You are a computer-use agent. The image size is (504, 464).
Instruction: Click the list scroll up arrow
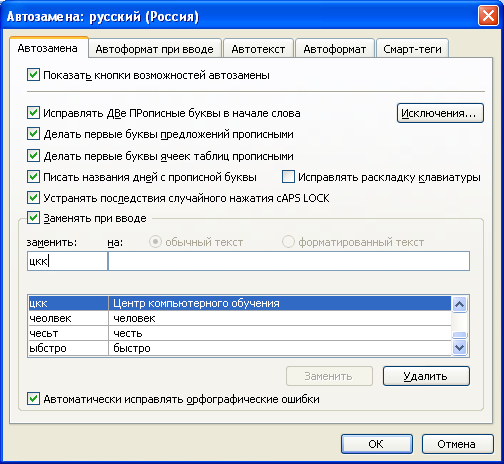(460, 304)
